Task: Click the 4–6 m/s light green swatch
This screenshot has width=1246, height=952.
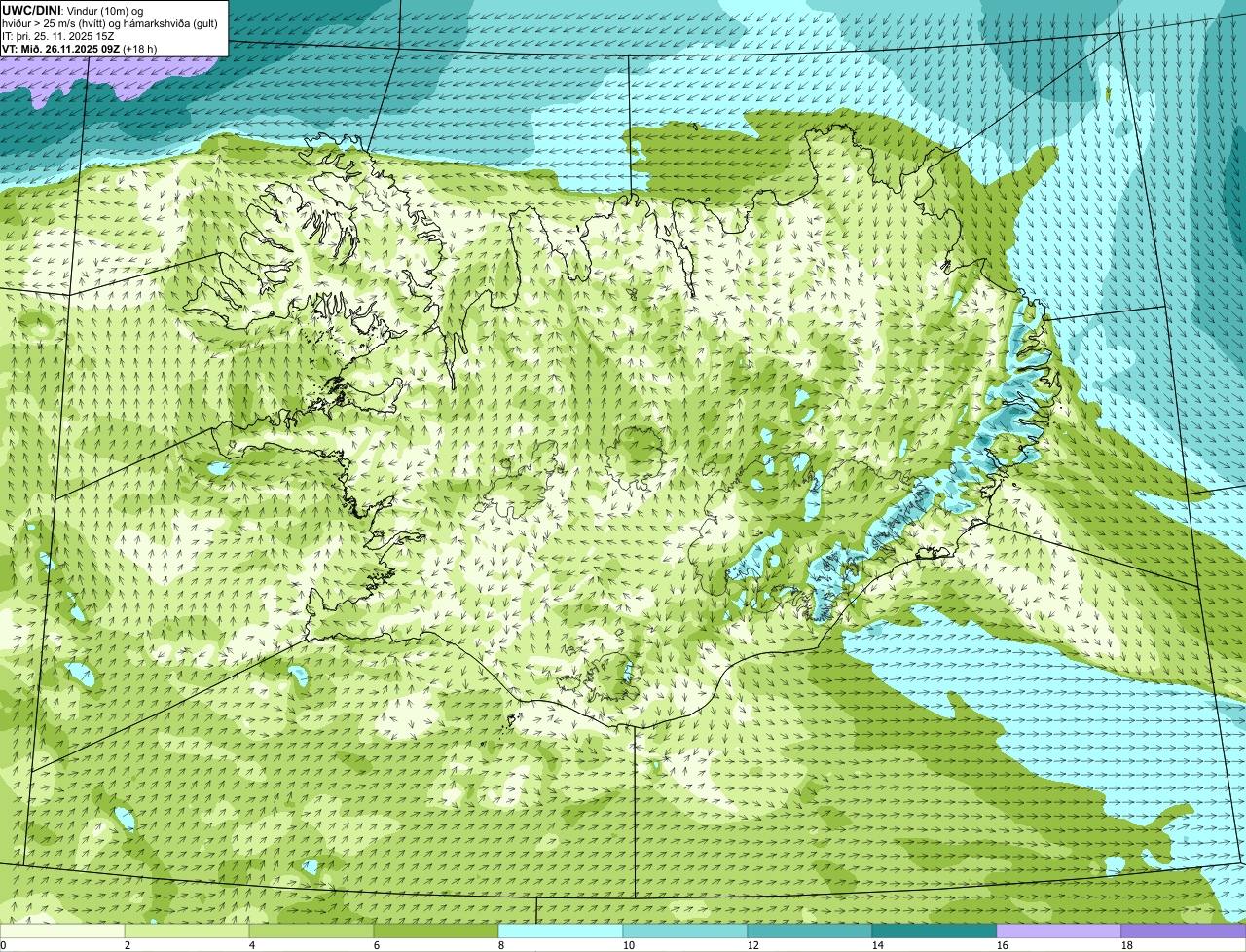Action: click(x=311, y=931)
